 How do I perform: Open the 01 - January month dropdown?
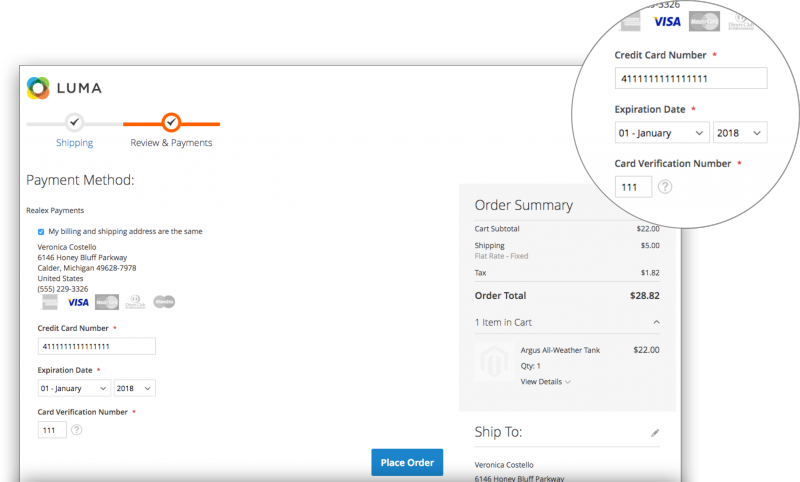pos(74,388)
